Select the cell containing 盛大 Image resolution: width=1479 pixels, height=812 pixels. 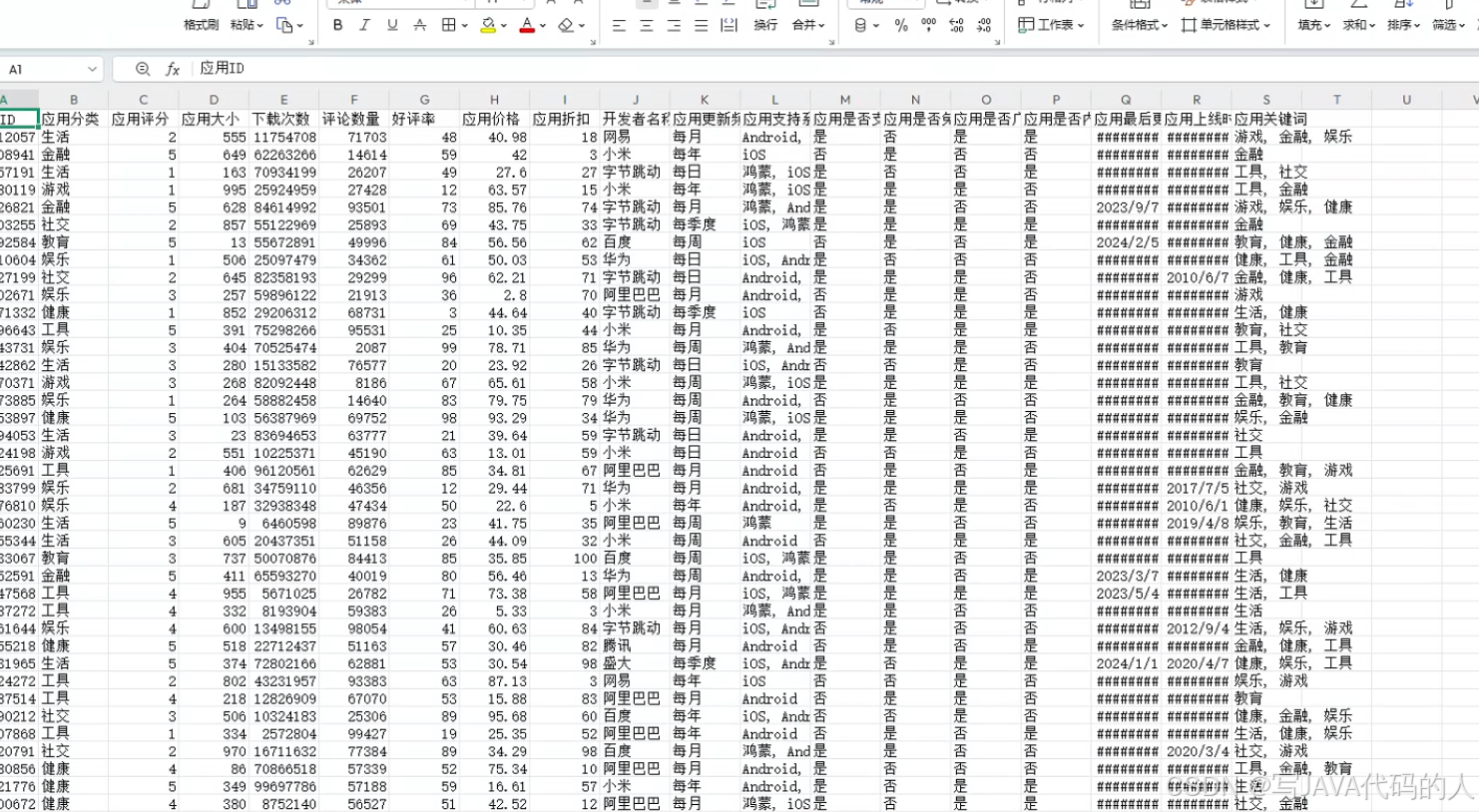pos(635,663)
